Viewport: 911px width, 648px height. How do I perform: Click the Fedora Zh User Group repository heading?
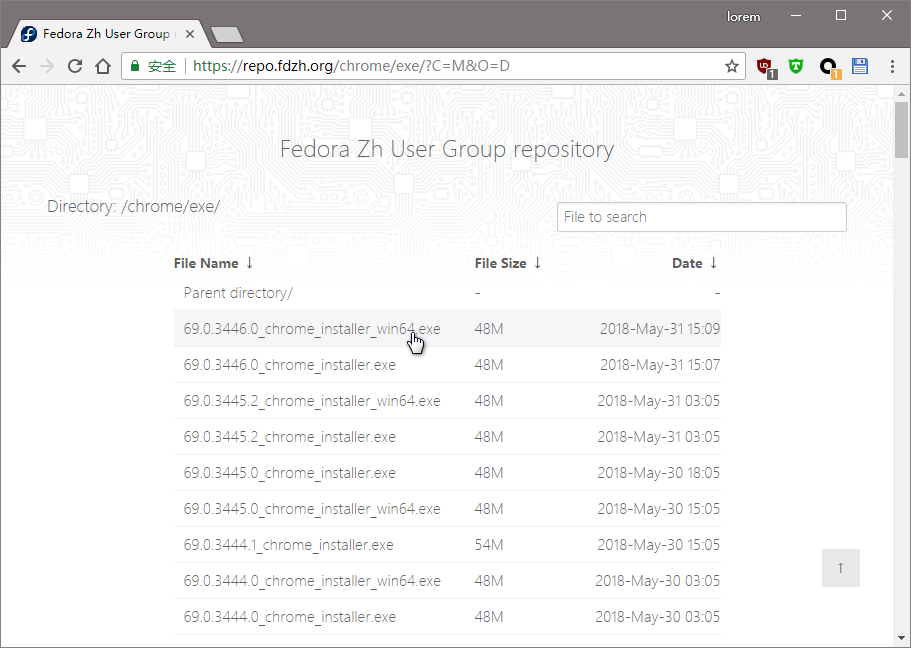447,149
